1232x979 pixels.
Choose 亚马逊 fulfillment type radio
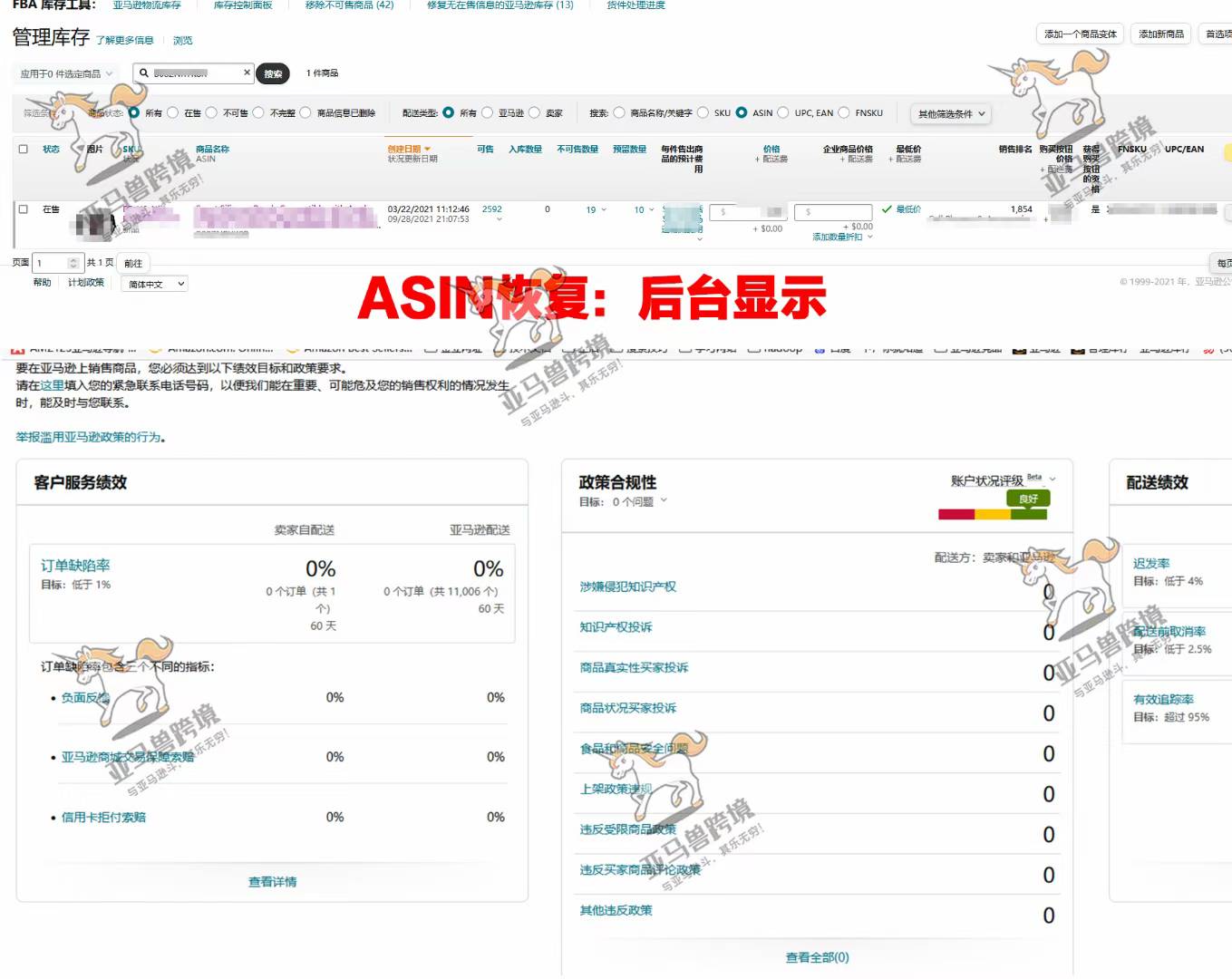click(487, 113)
